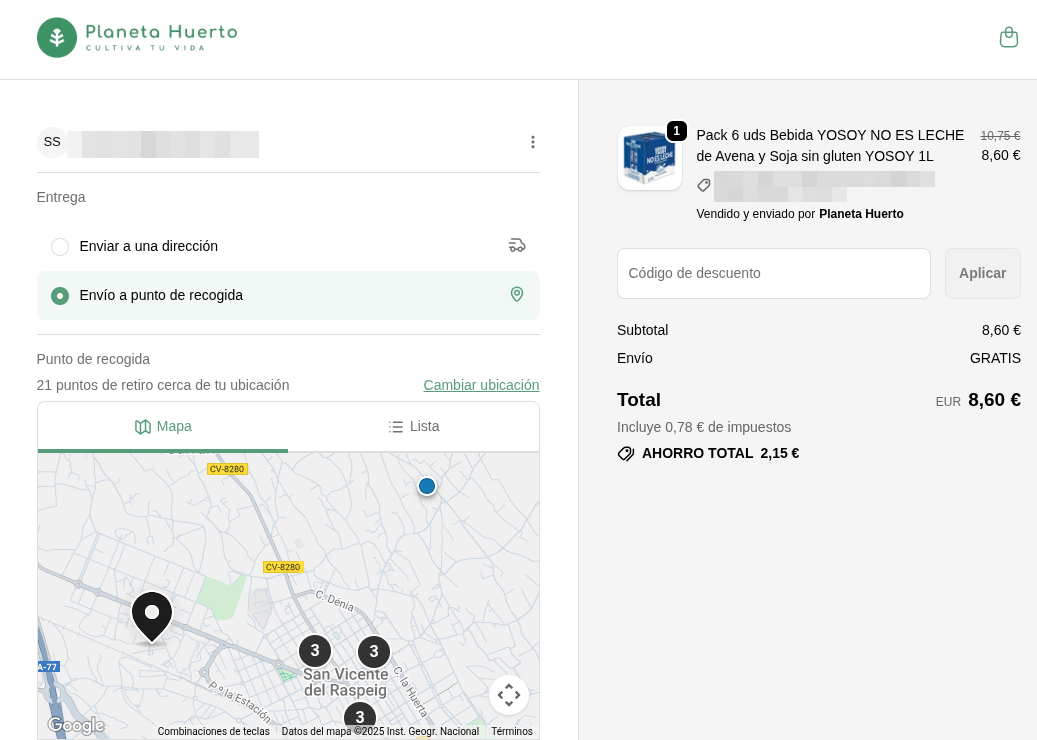Click Cambiar ubicación link
1037x740 pixels.
(x=481, y=385)
